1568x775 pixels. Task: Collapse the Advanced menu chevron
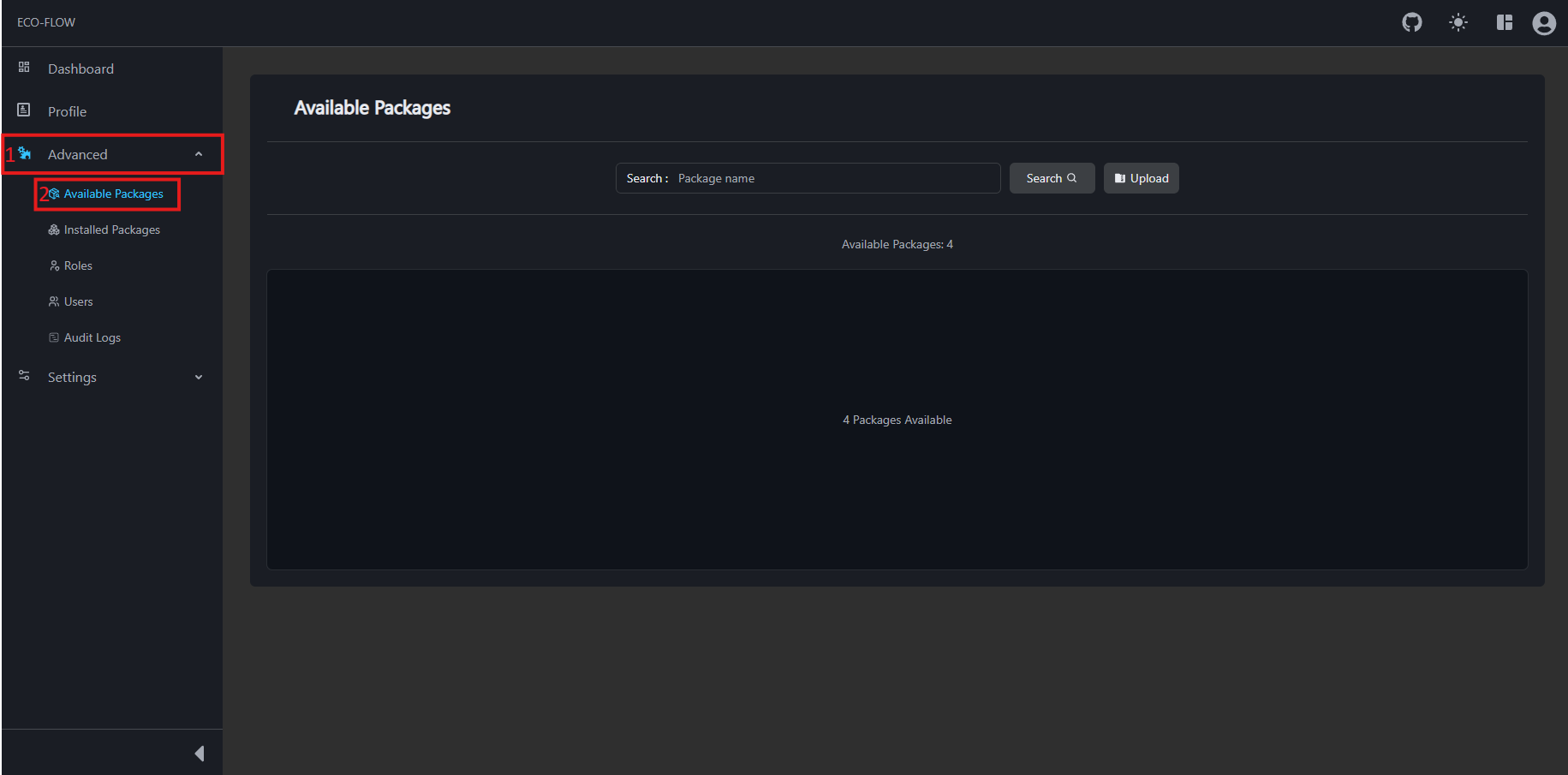(199, 154)
